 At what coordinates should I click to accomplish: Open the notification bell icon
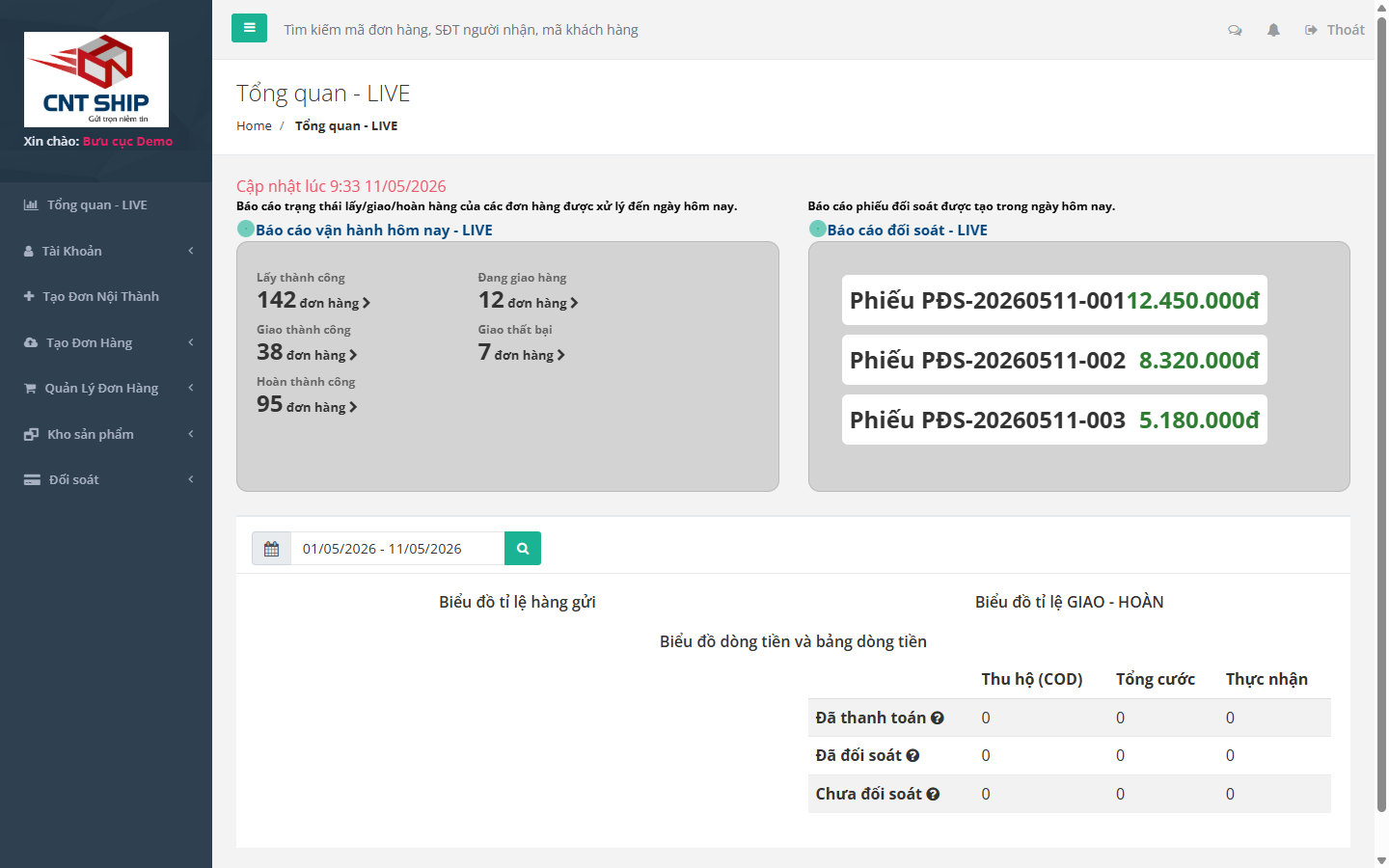click(1273, 30)
